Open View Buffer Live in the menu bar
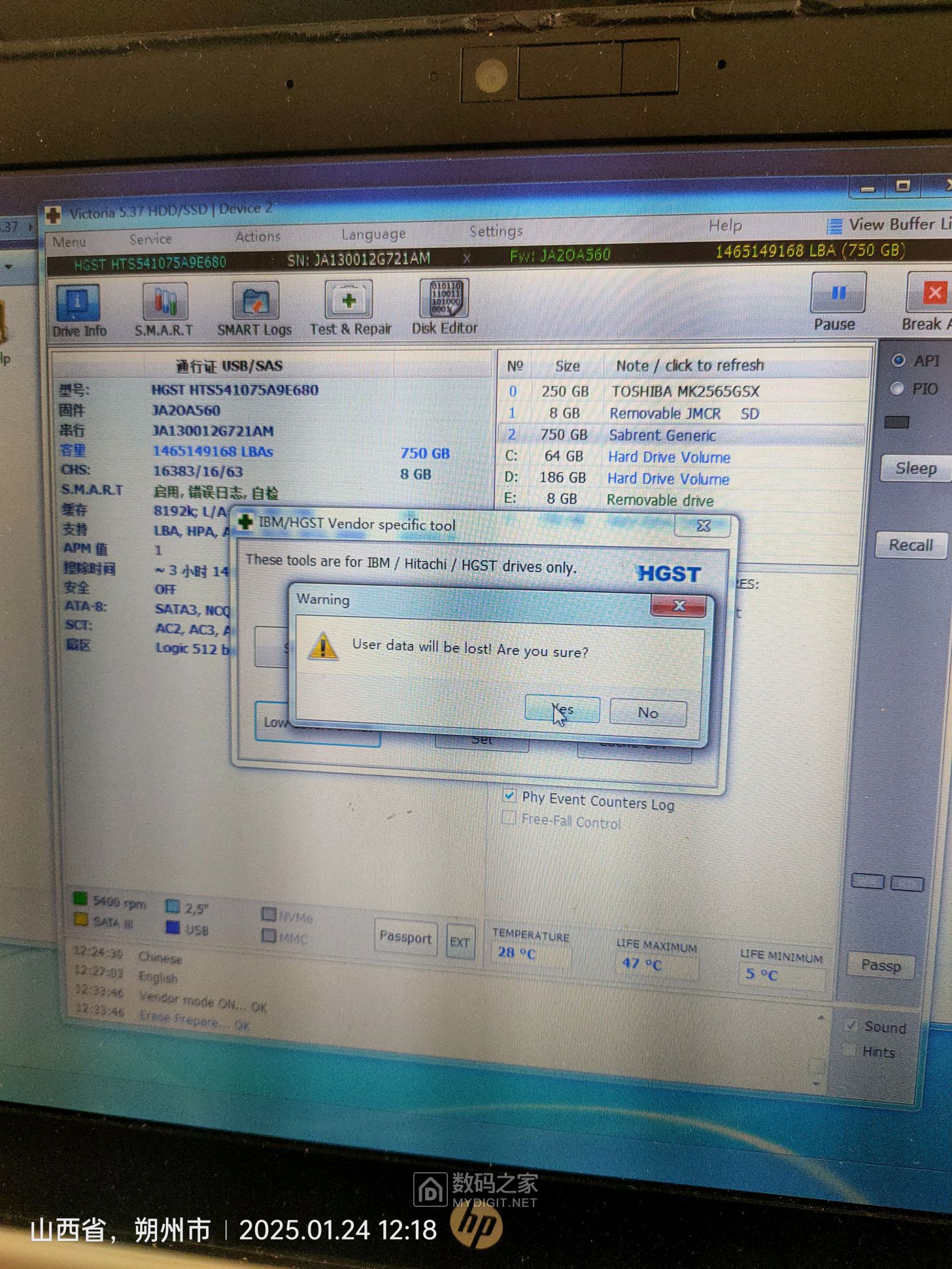The width and height of the screenshot is (952, 1269). (x=889, y=225)
